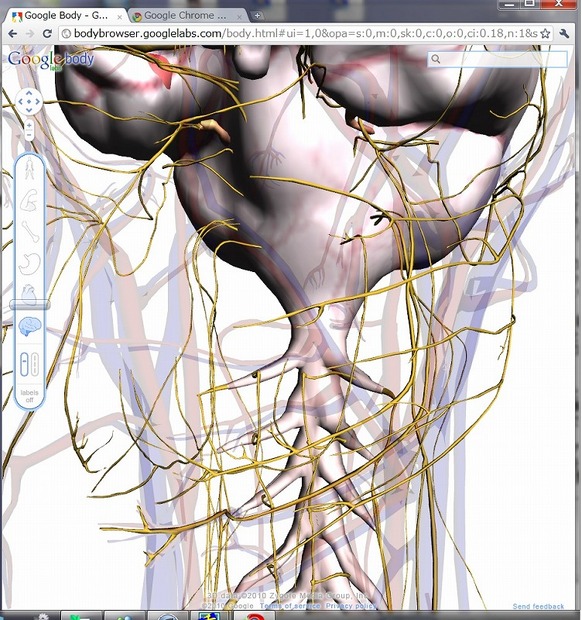Select the skin layer body silhouette icon
This screenshot has height=620, width=582.
click(29, 168)
